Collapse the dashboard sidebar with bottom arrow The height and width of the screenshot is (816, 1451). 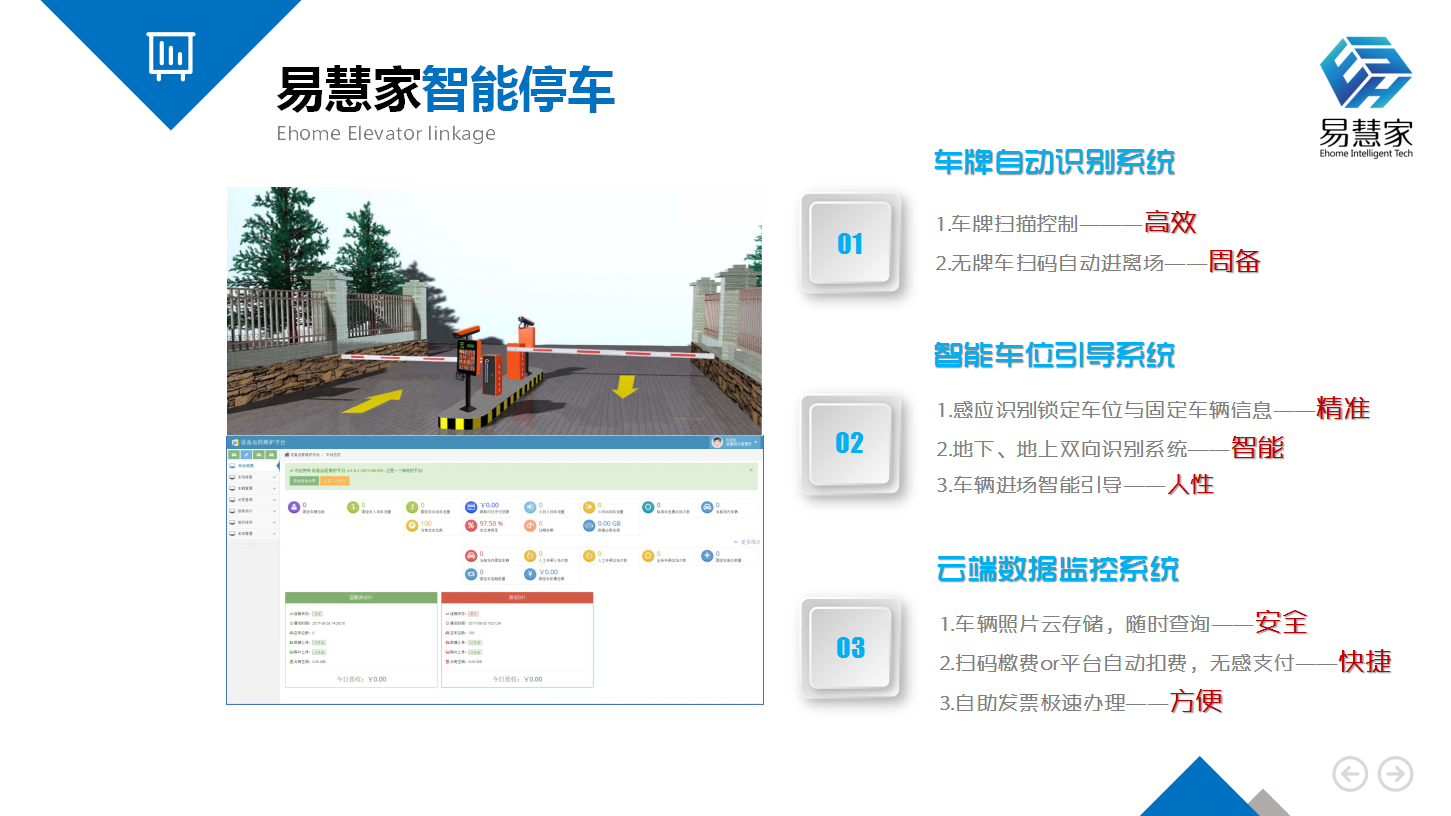(x=253, y=544)
